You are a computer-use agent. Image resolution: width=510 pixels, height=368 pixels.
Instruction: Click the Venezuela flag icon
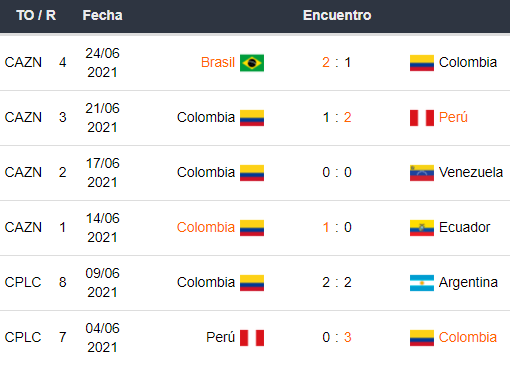click(x=422, y=173)
